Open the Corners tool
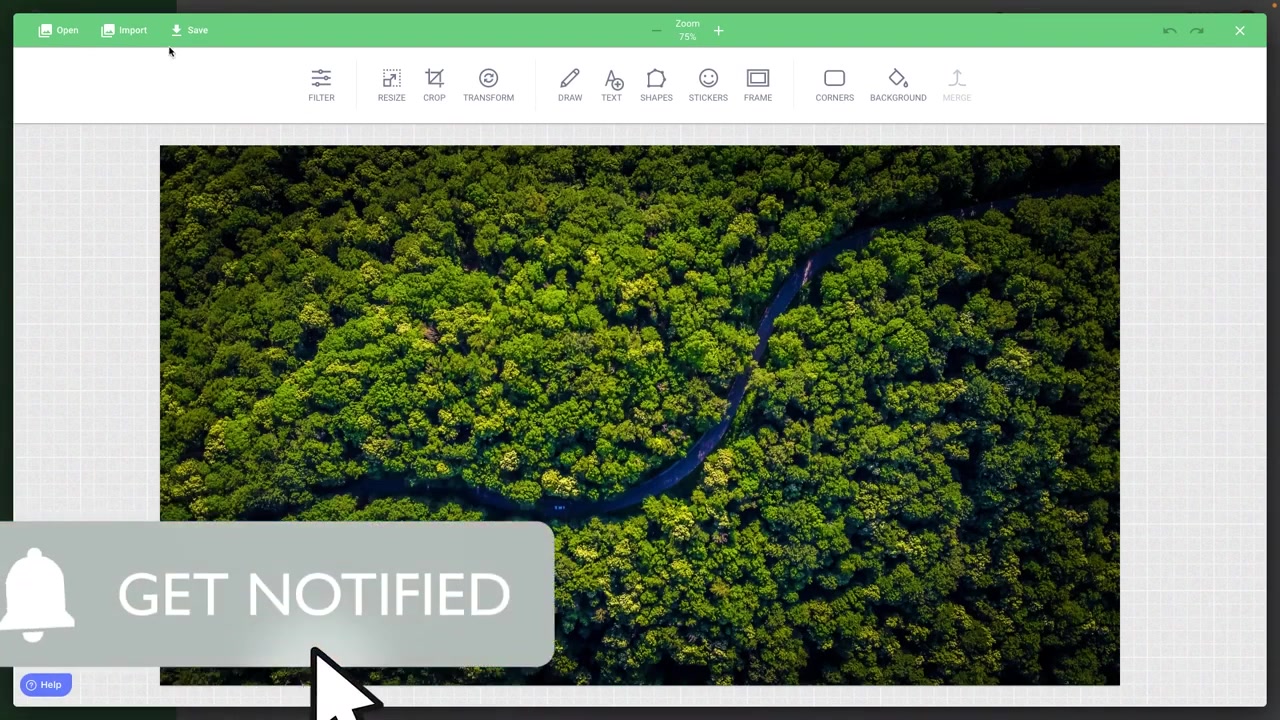1280x720 pixels. point(834,85)
